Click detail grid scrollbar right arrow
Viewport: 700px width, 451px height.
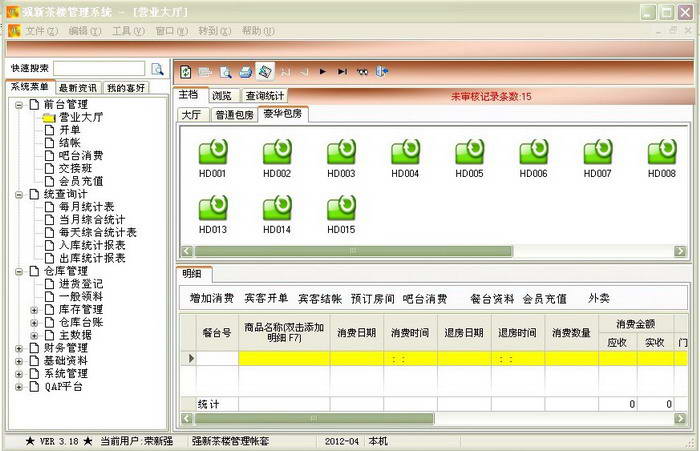[x=680, y=418]
